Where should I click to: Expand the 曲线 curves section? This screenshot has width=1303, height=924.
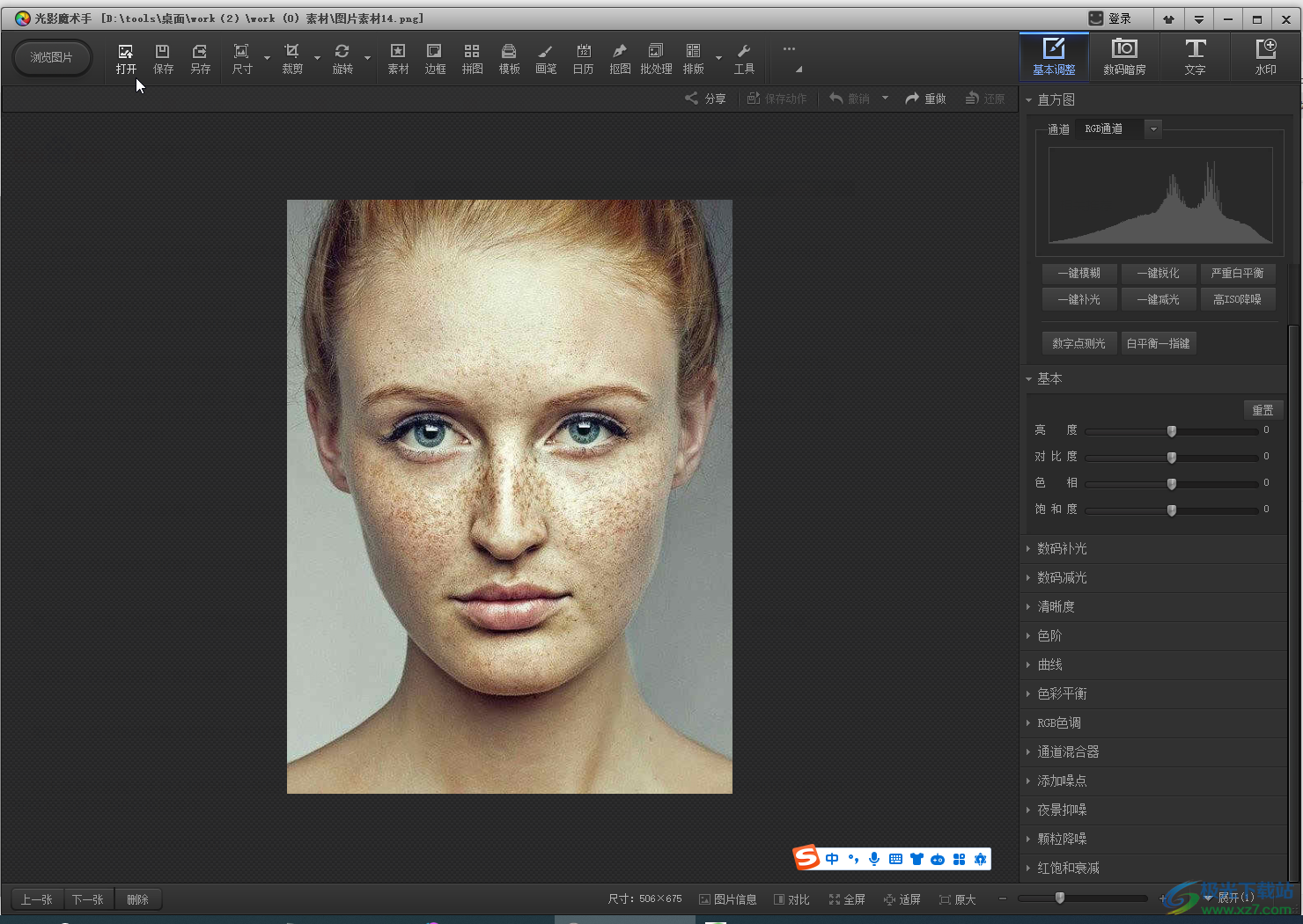1153,664
